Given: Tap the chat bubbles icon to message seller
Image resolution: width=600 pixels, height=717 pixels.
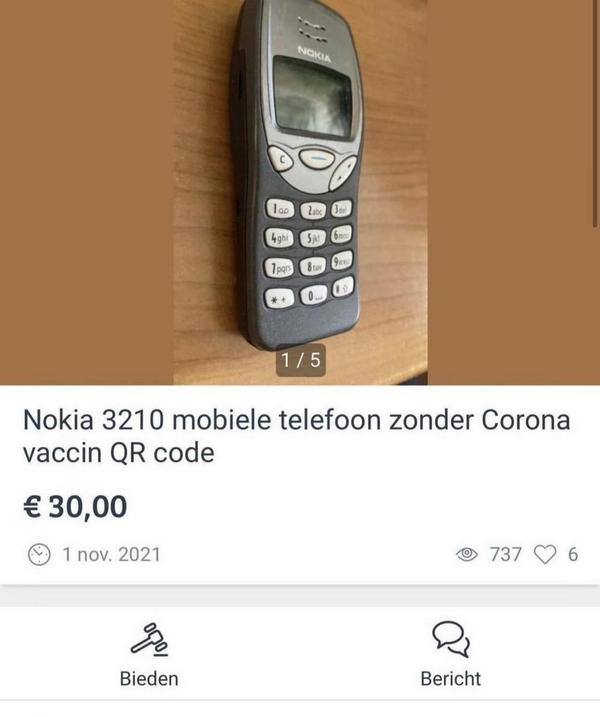Looking at the screenshot, I should point(451,639).
